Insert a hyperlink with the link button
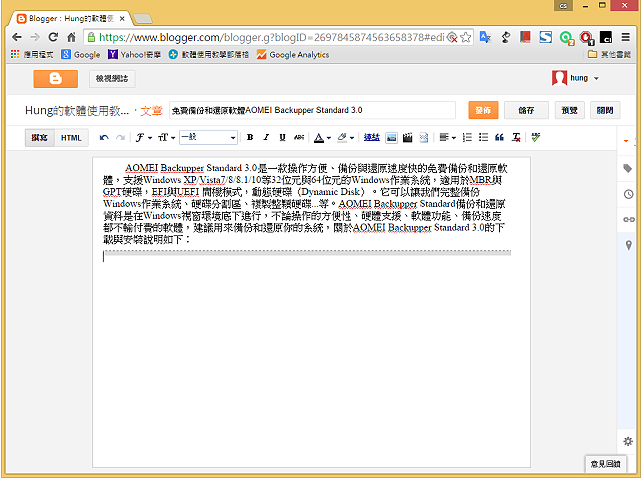The width and height of the screenshot is (641, 481). [x=372, y=137]
